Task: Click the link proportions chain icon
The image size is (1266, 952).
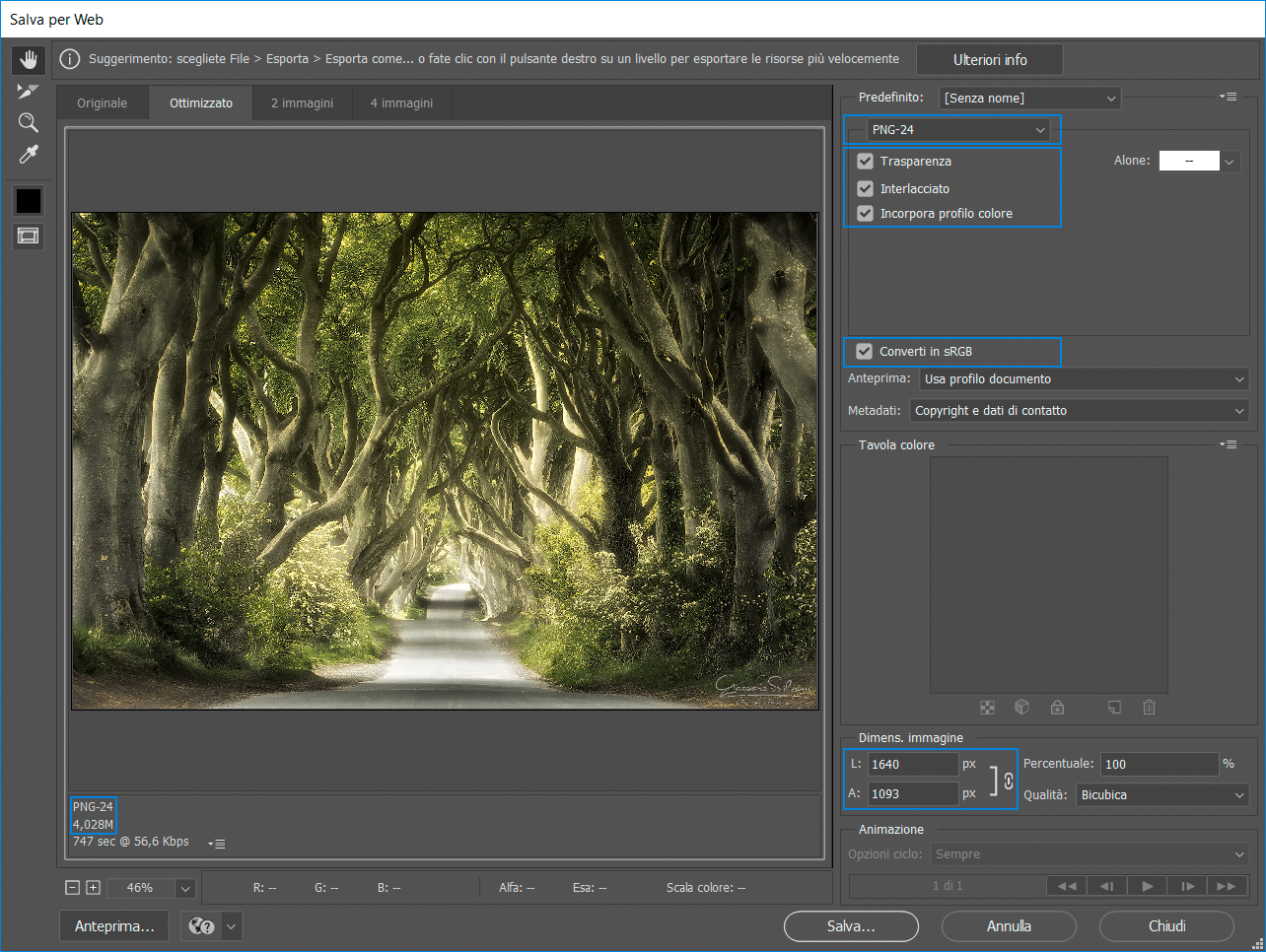Action: coord(1009,781)
